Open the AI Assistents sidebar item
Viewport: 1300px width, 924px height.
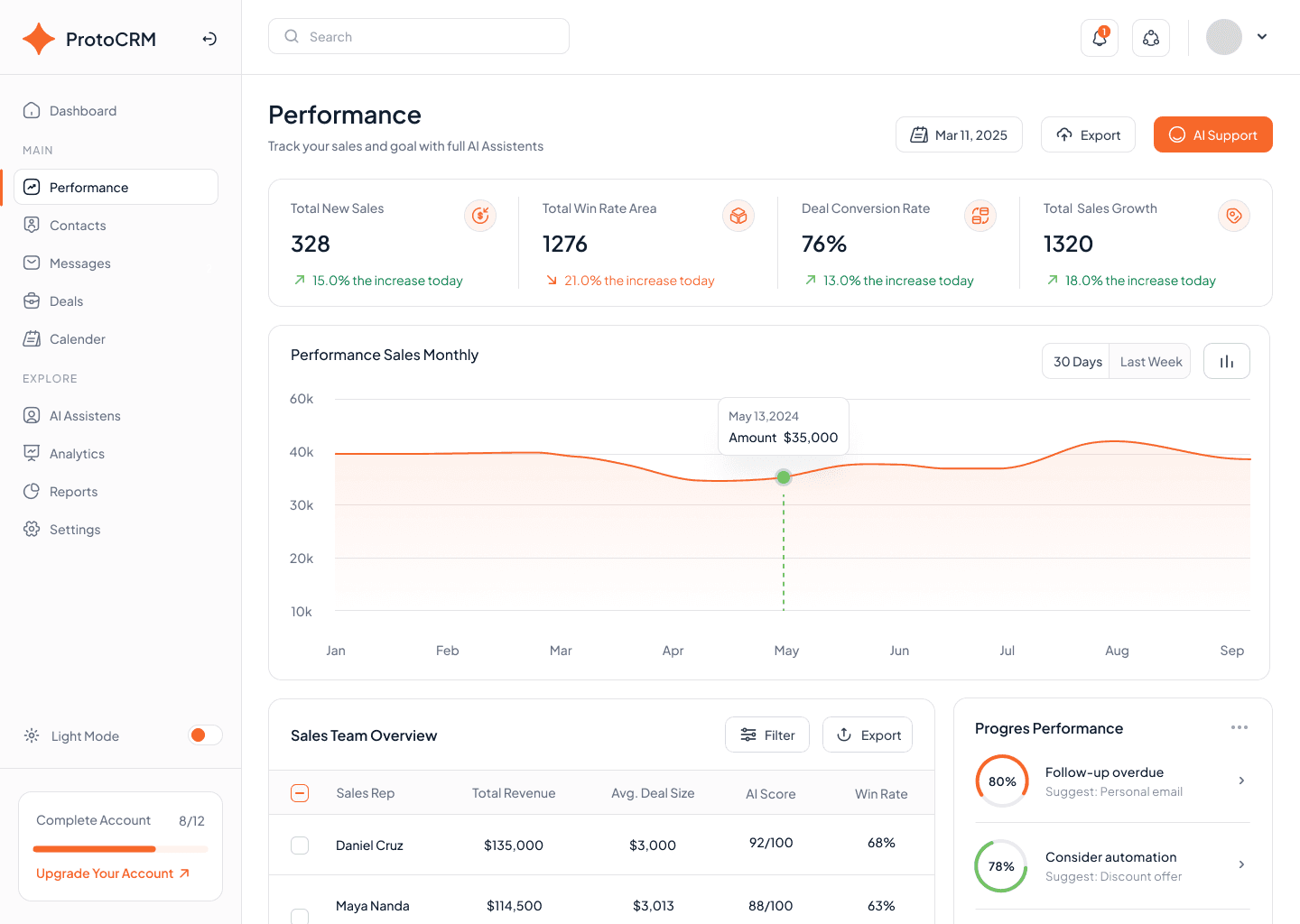tap(86, 415)
